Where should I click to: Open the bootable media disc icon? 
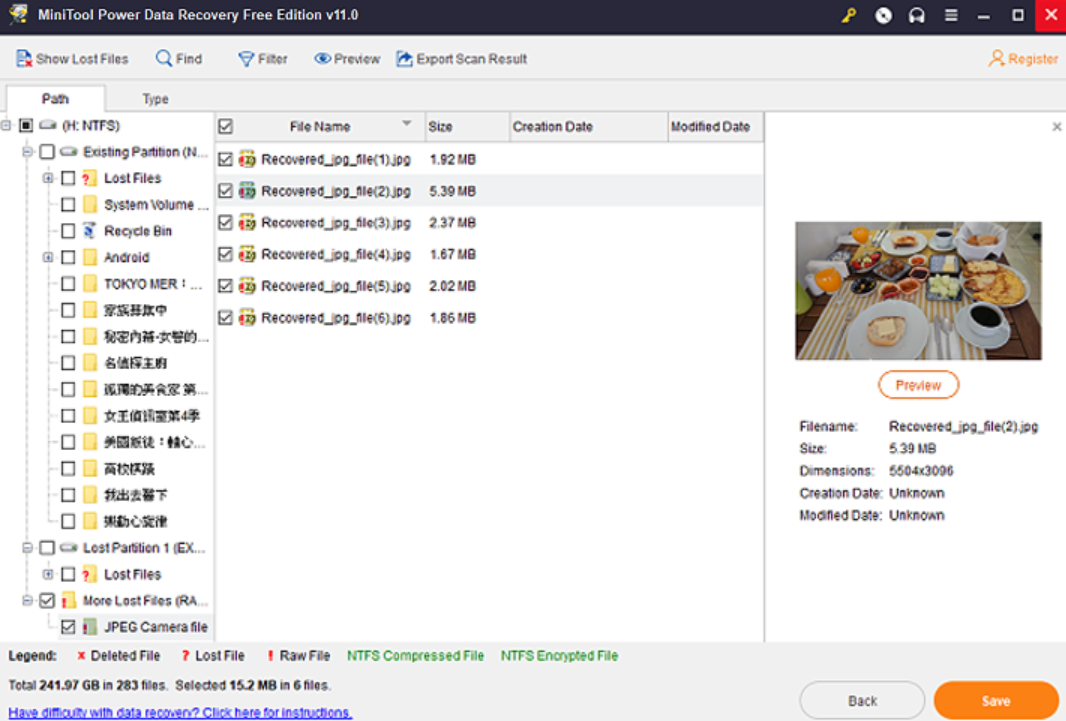(x=883, y=15)
